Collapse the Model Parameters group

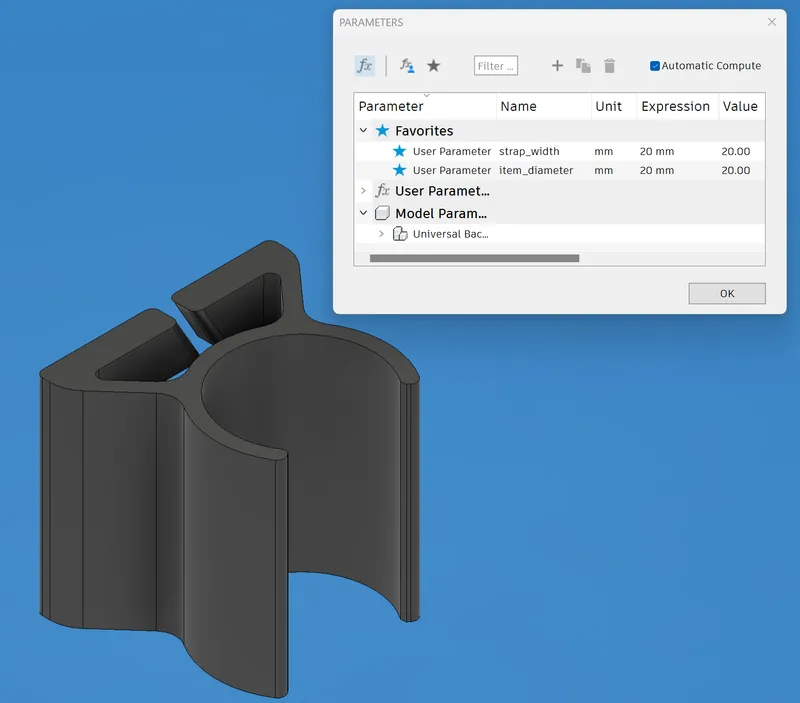tap(363, 213)
